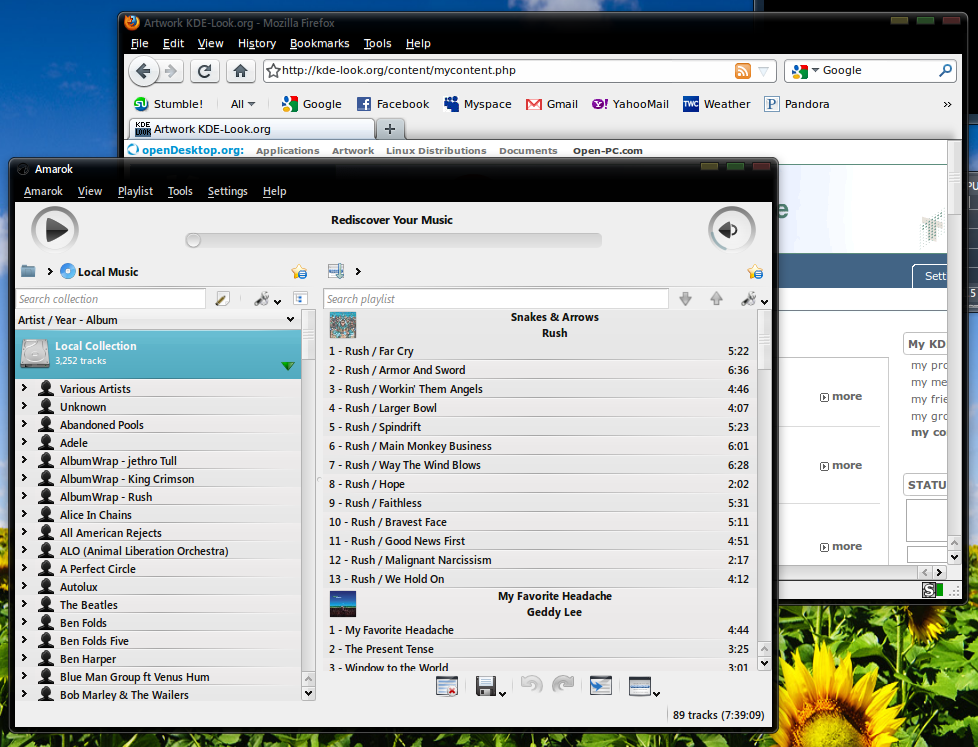978x747 pixels.
Task: Expand Various Artists in collection
Action: 24,388
